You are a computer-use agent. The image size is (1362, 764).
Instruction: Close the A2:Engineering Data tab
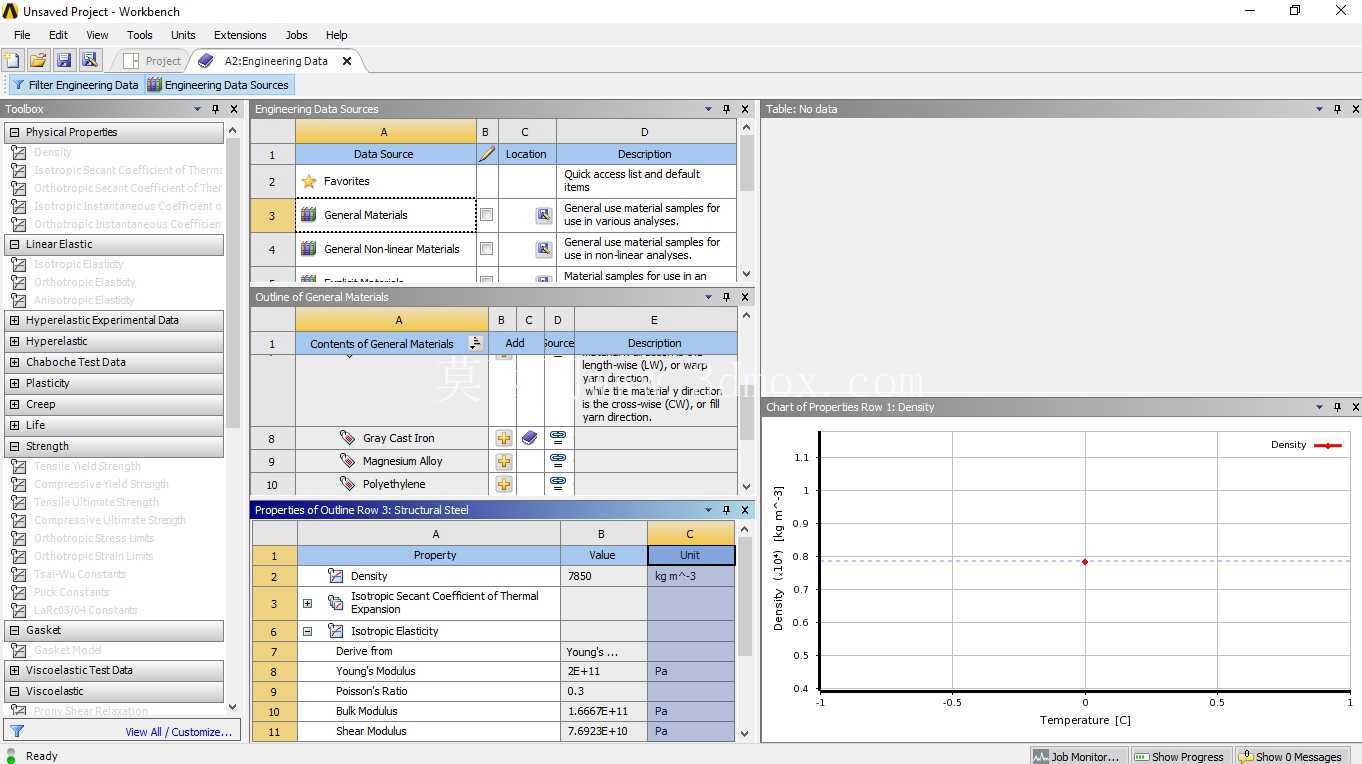click(x=347, y=61)
